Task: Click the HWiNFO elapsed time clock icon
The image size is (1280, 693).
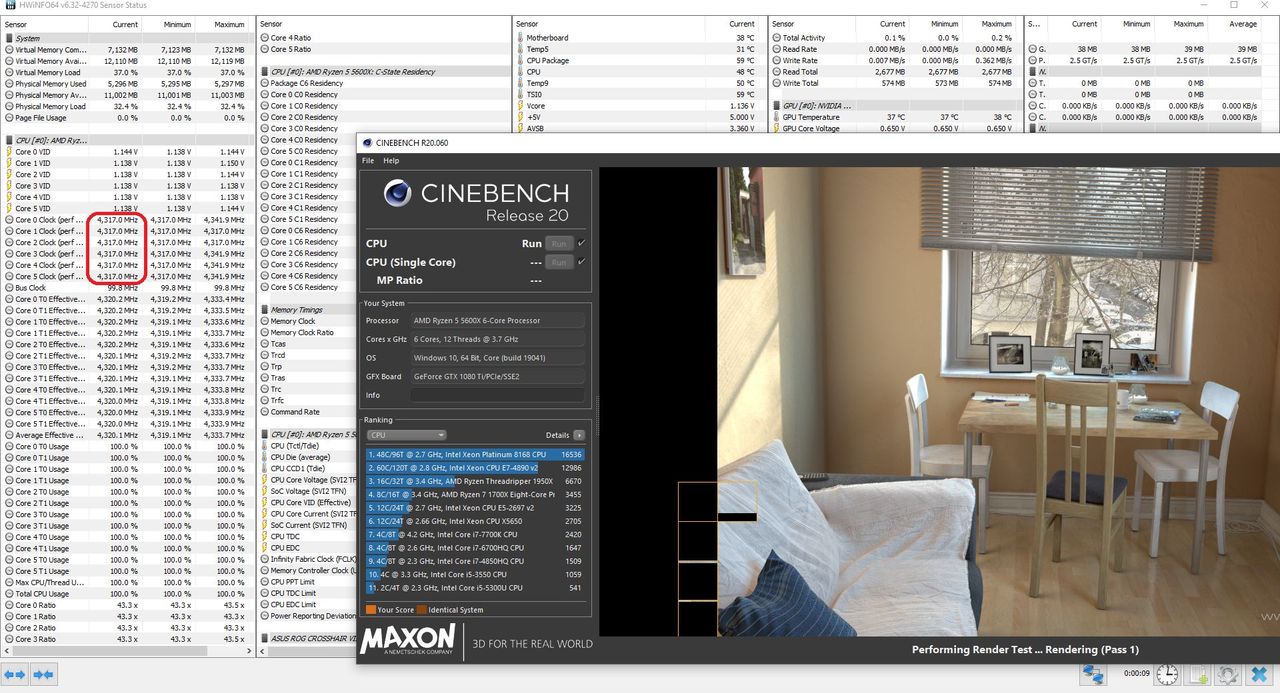Action: pyautogui.click(x=1166, y=676)
